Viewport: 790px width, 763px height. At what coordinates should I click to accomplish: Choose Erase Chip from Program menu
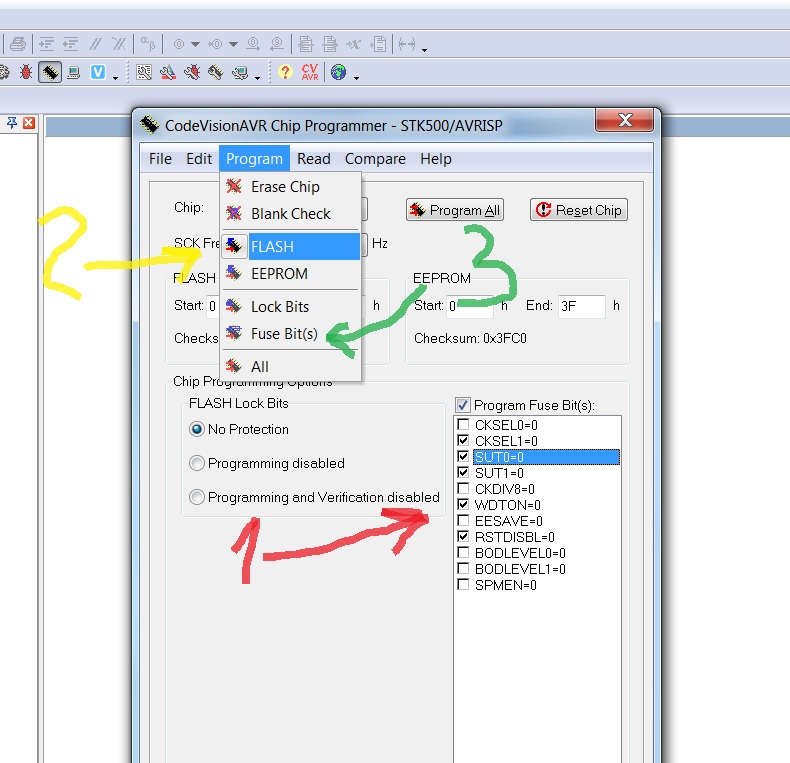(x=291, y=186)
